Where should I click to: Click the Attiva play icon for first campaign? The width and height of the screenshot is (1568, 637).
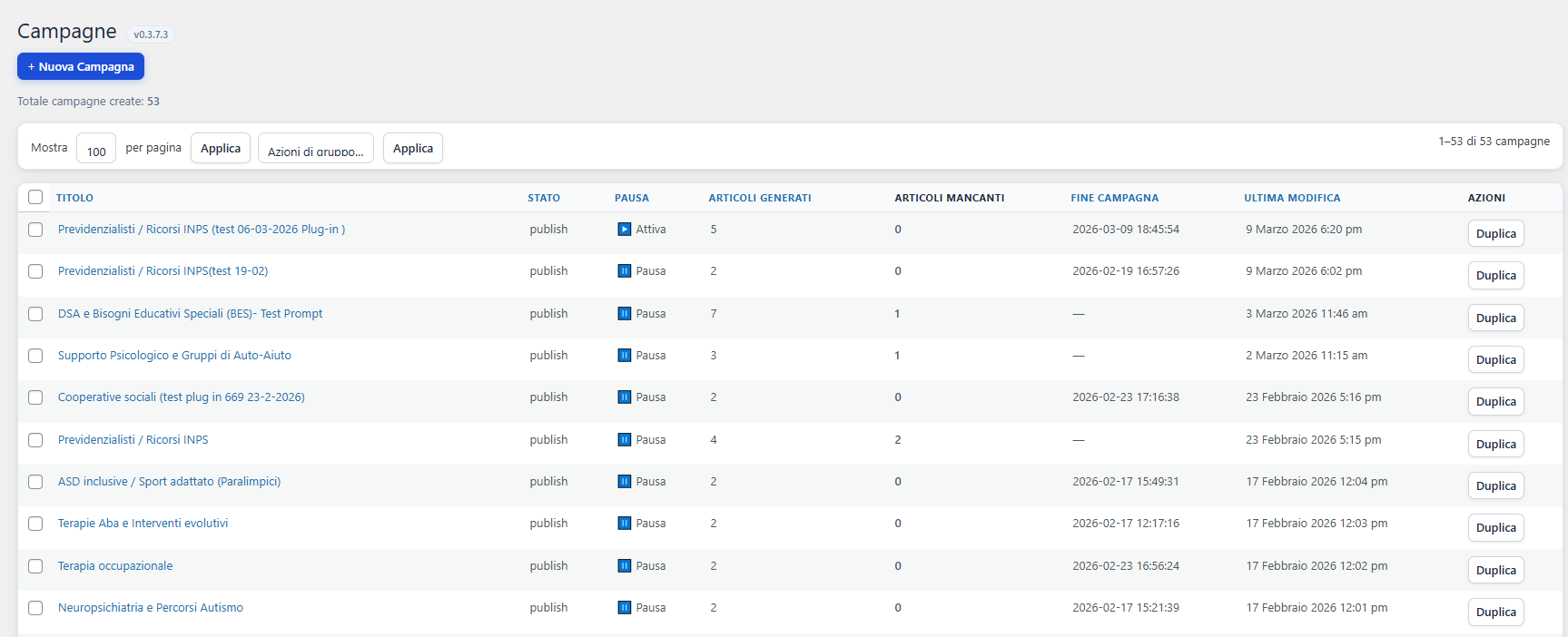pos(625,230)
